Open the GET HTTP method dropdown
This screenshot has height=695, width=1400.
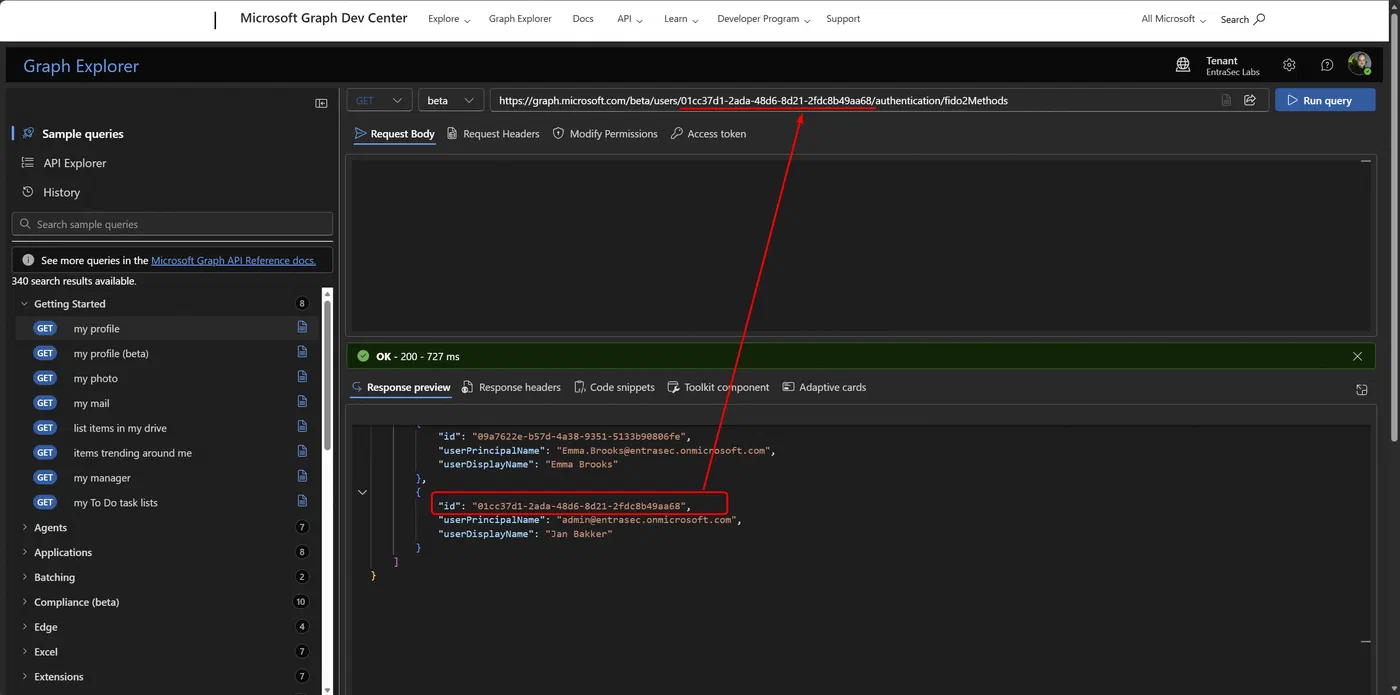[379, 100]
